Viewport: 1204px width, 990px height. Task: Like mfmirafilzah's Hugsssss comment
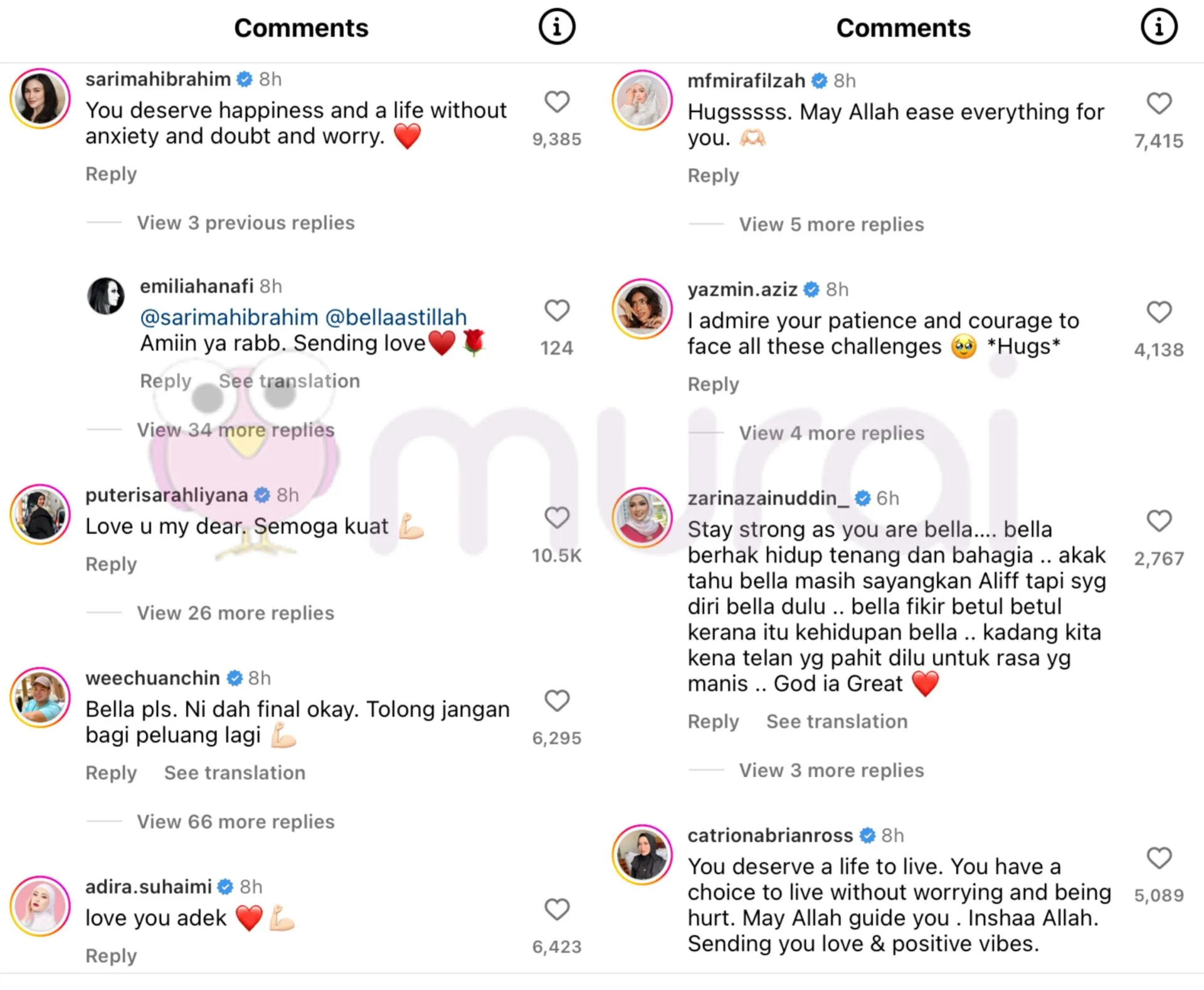point(1158,103)
